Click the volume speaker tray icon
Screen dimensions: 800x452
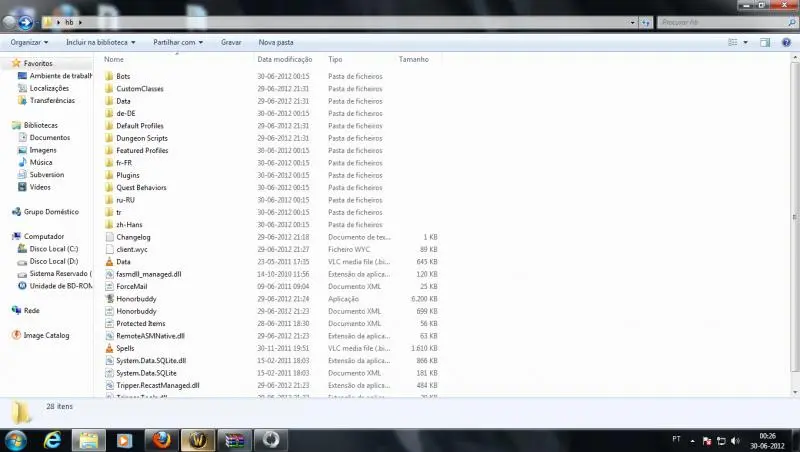pos(737,439)
